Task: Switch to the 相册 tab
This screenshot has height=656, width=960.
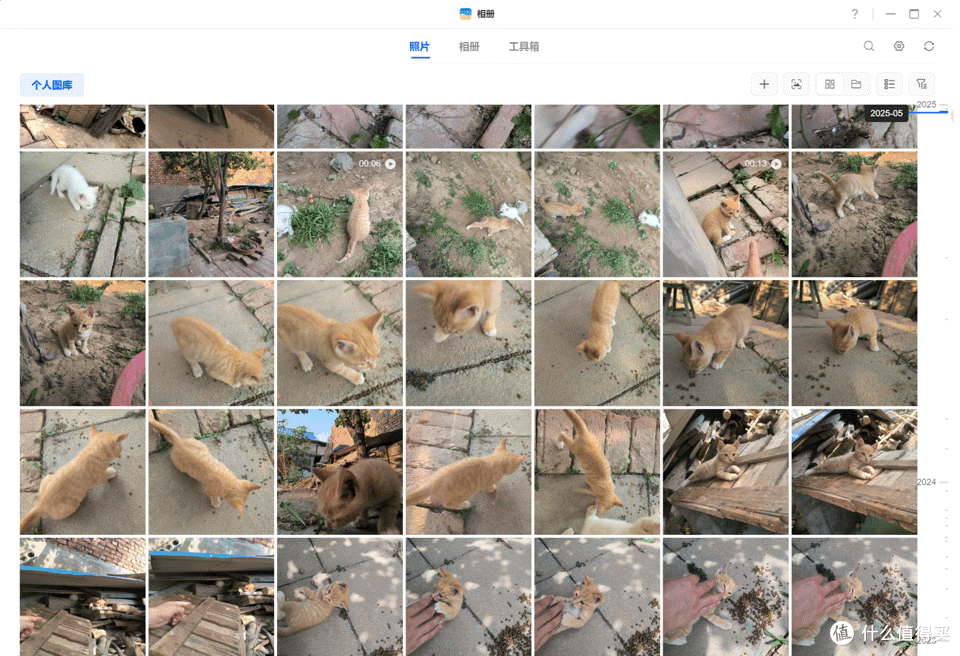Action: [x=469, y=47]
